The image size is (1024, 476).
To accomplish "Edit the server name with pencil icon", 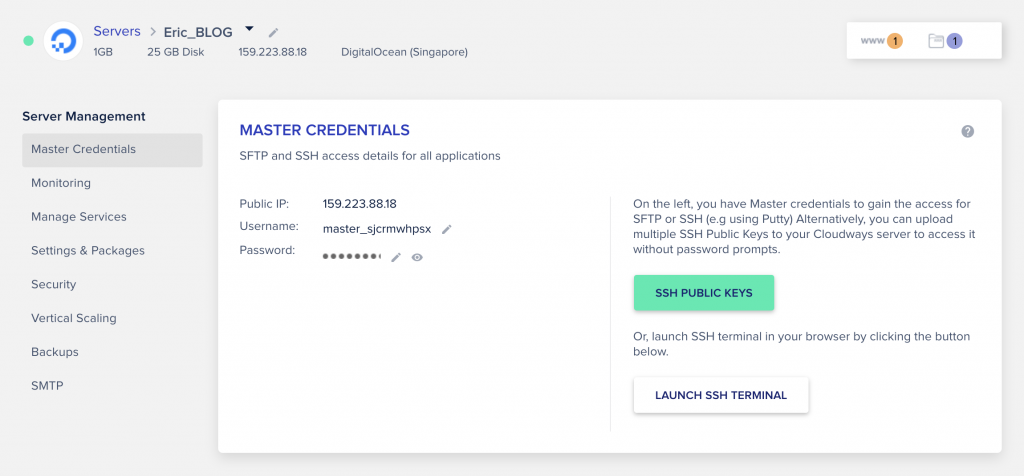I will click(274, 32).
